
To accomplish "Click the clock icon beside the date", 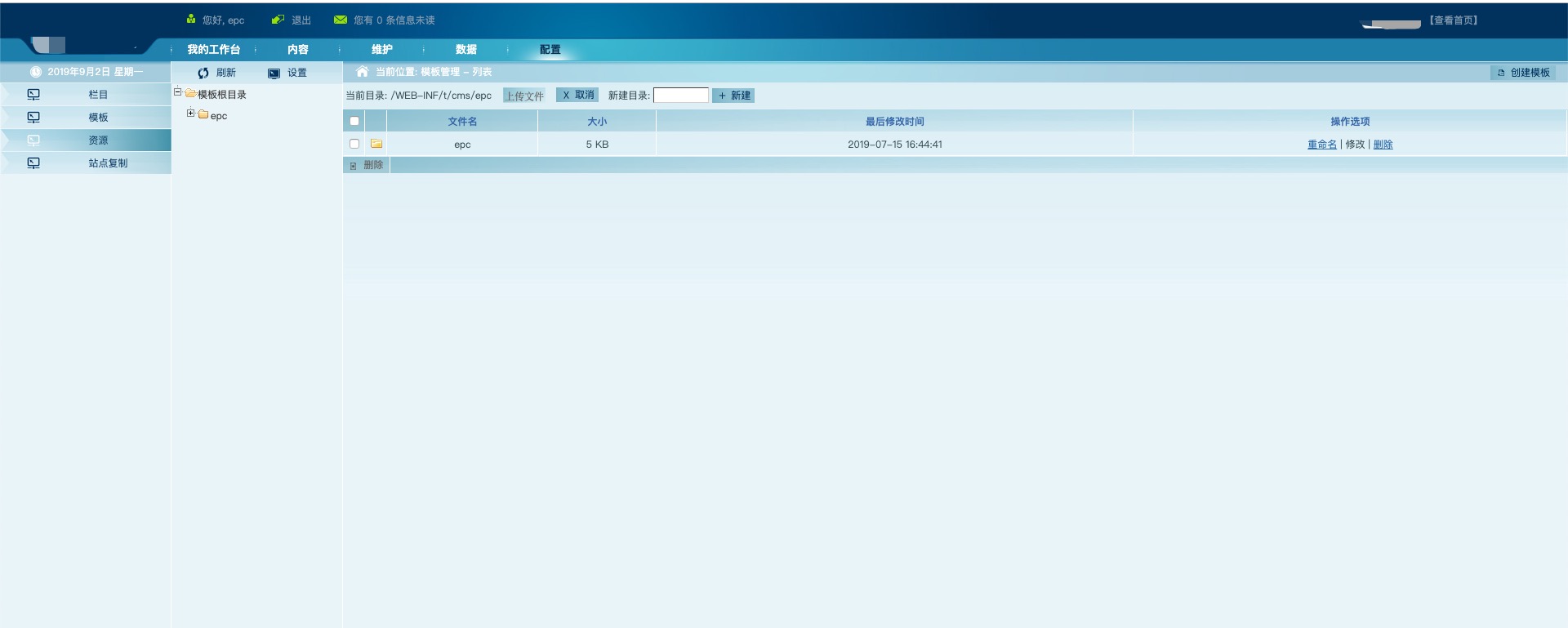I will (x=36, y=72).
